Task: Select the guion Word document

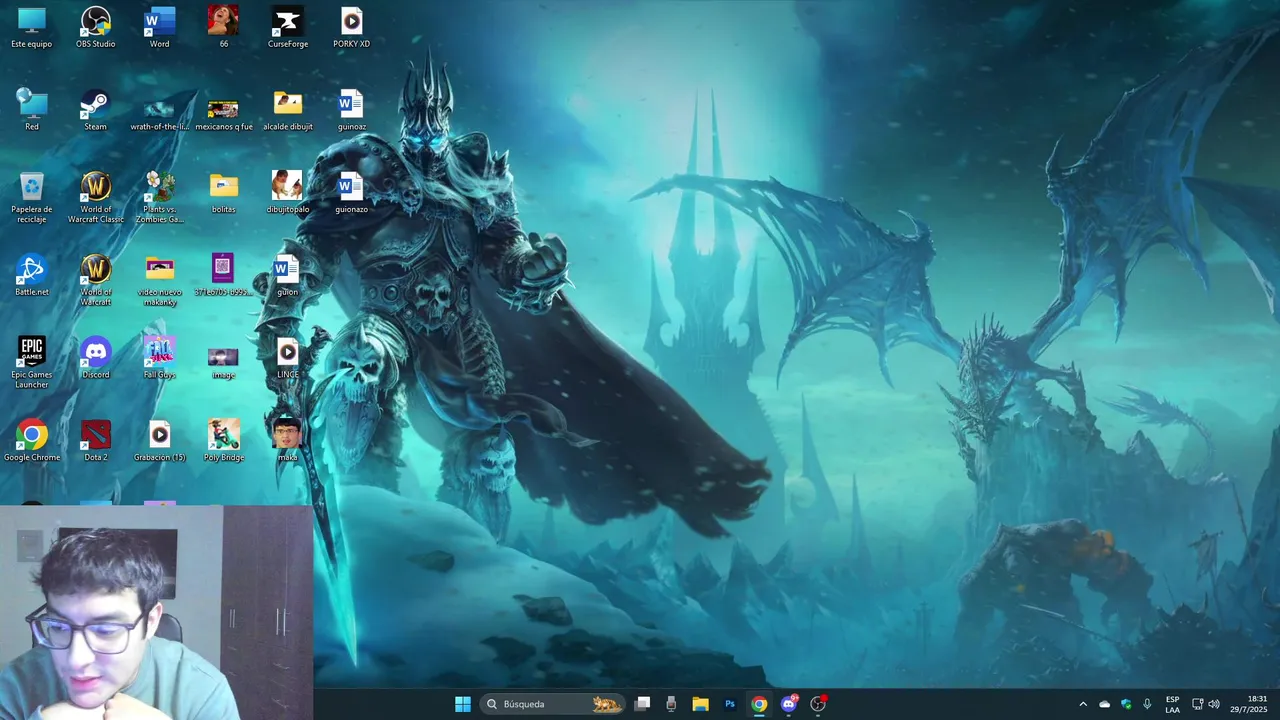Action: (x=287, y=275)
